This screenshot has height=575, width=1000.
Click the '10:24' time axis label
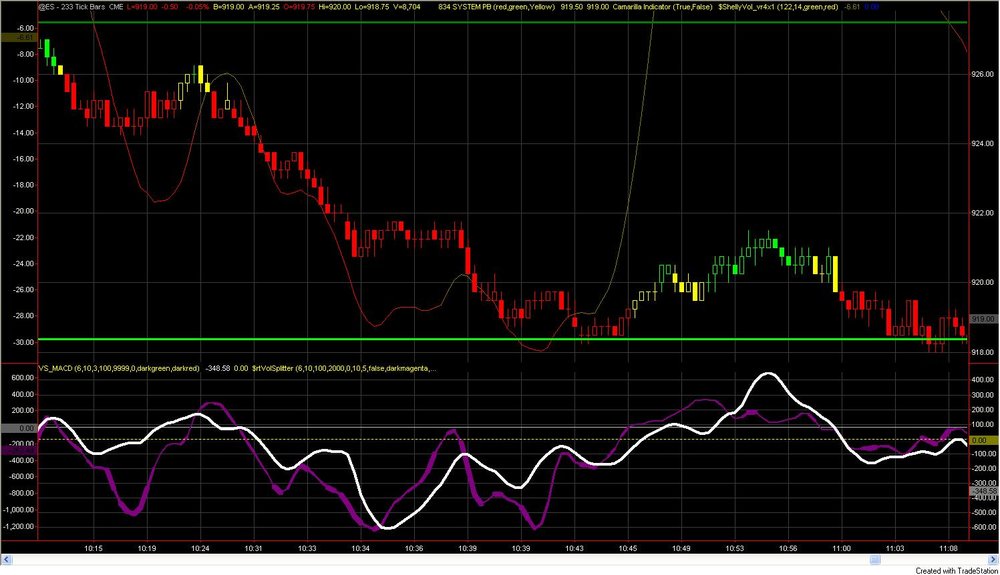[200, 548]
